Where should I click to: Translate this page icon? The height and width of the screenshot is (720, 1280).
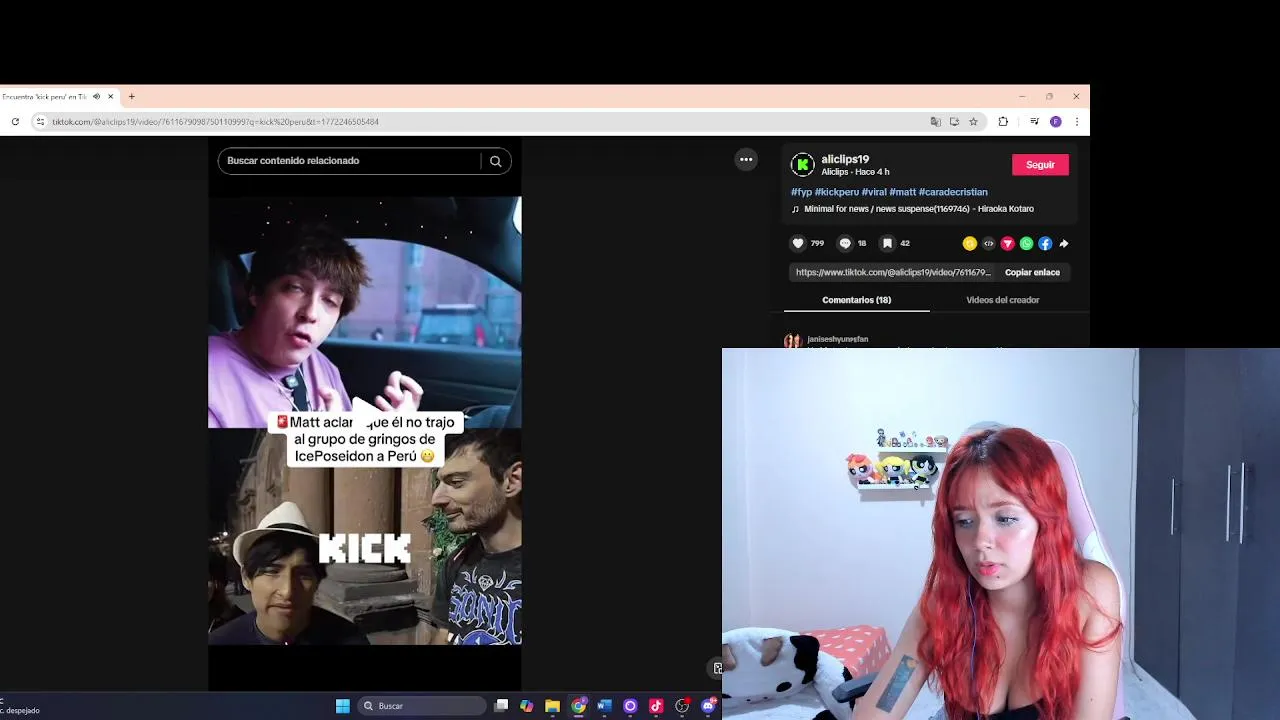[x=936, y=122]
